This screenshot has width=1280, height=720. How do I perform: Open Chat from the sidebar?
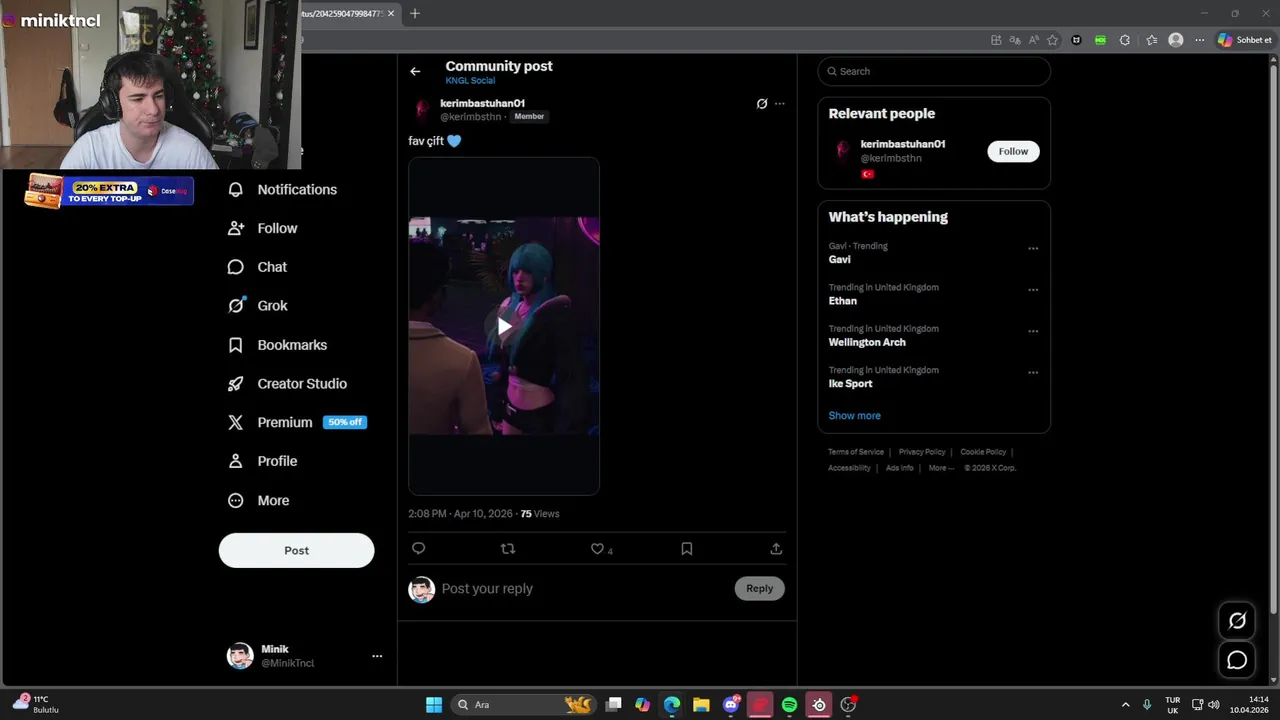(x=258, y=267)
